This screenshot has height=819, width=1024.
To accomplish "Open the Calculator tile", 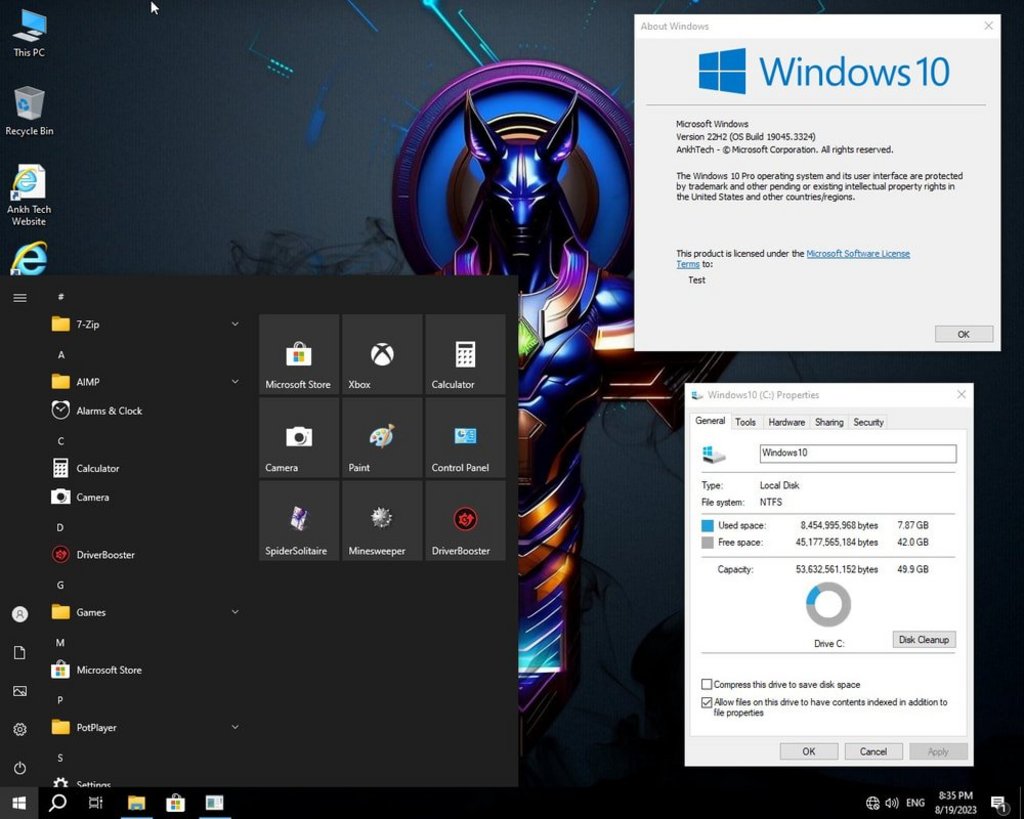I will click(x=465, y=354).
